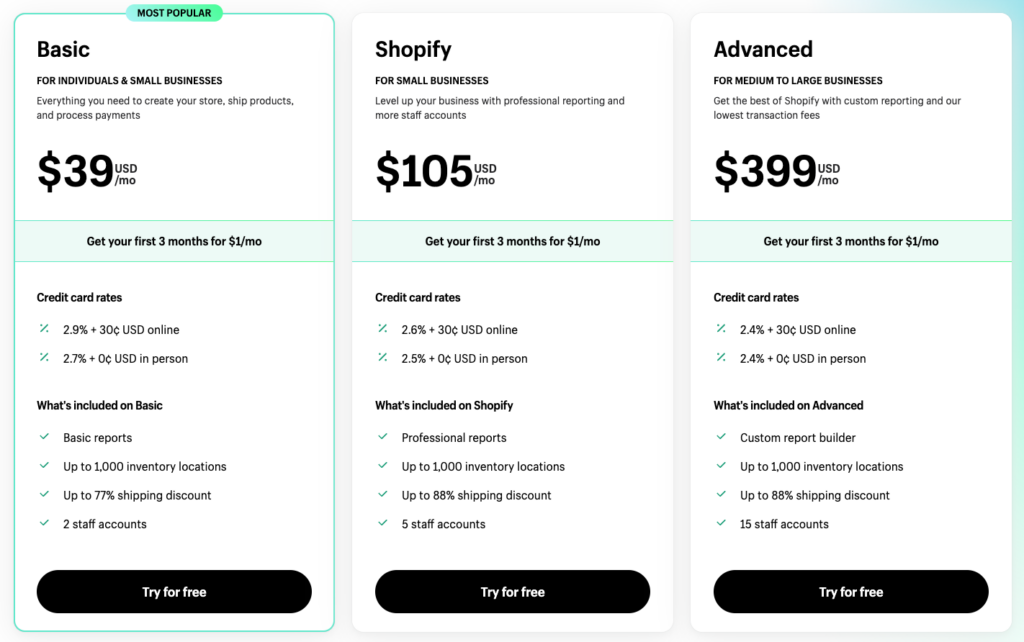Viewport: 1024px width, 642px height.
Task: Select the Advanced plan heading
Action: [x=763, y=49]
